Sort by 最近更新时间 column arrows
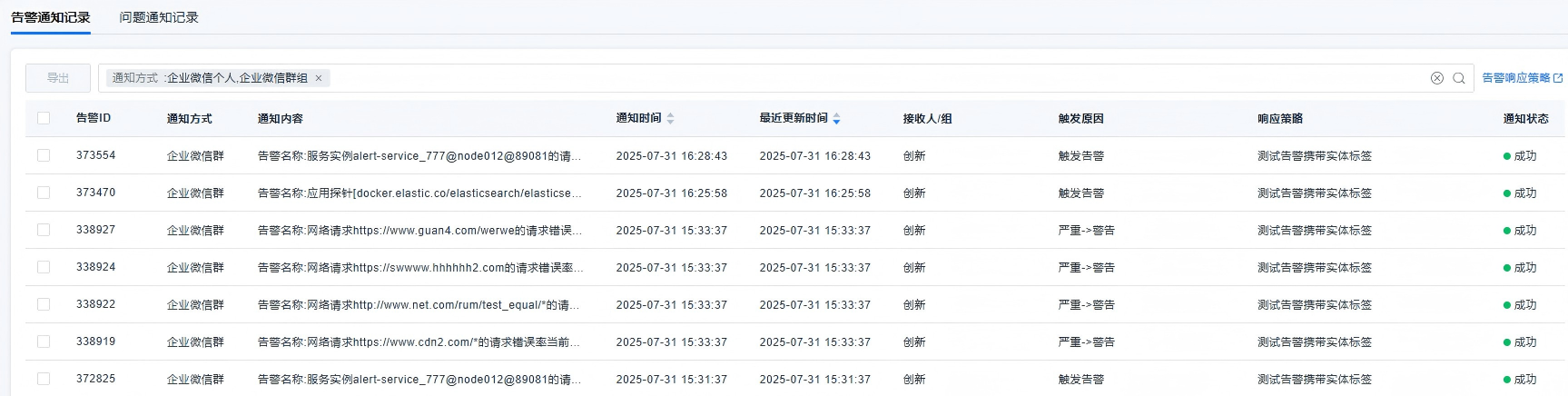The width and height of the screenshot is (1568, 396). (x=836, y=118)
